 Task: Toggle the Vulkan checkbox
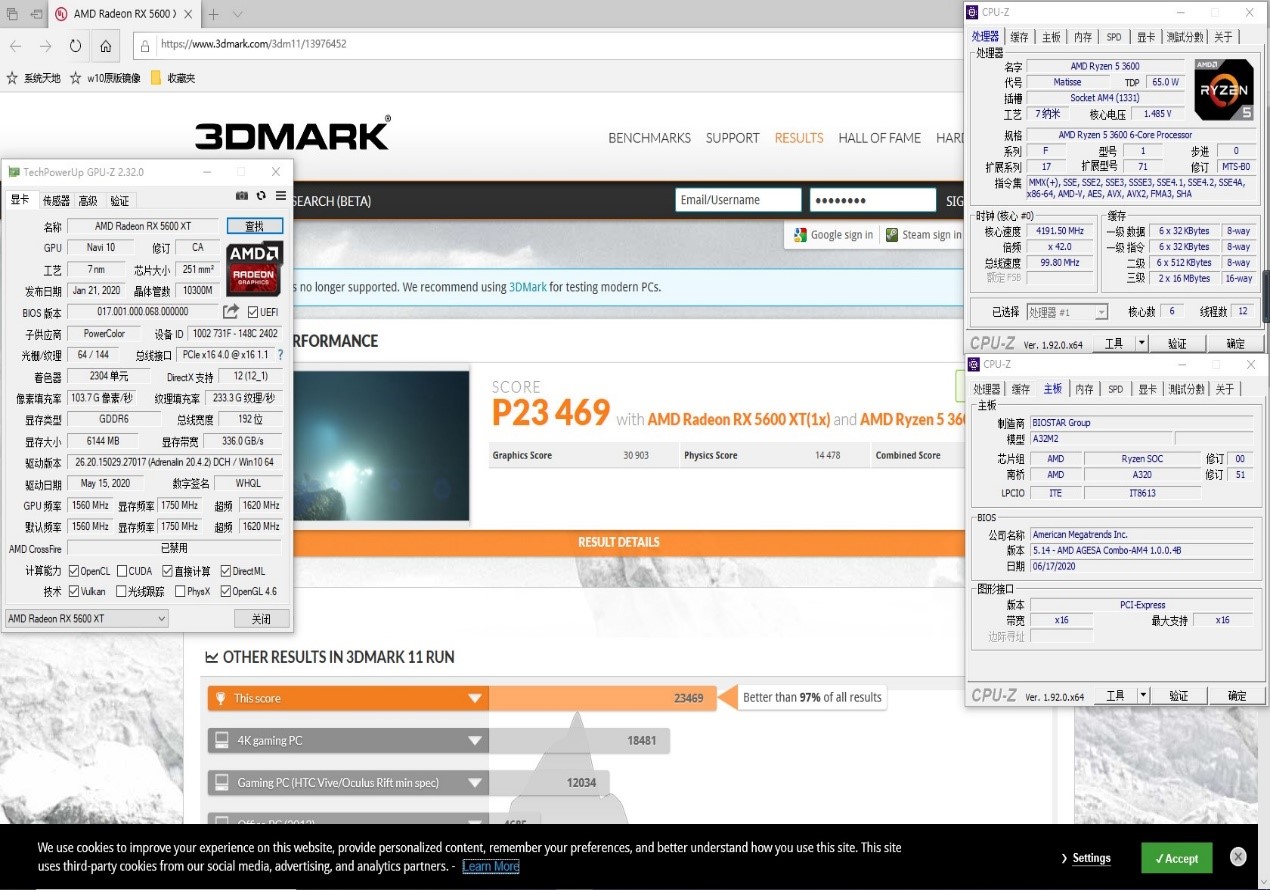pos(74,591)
